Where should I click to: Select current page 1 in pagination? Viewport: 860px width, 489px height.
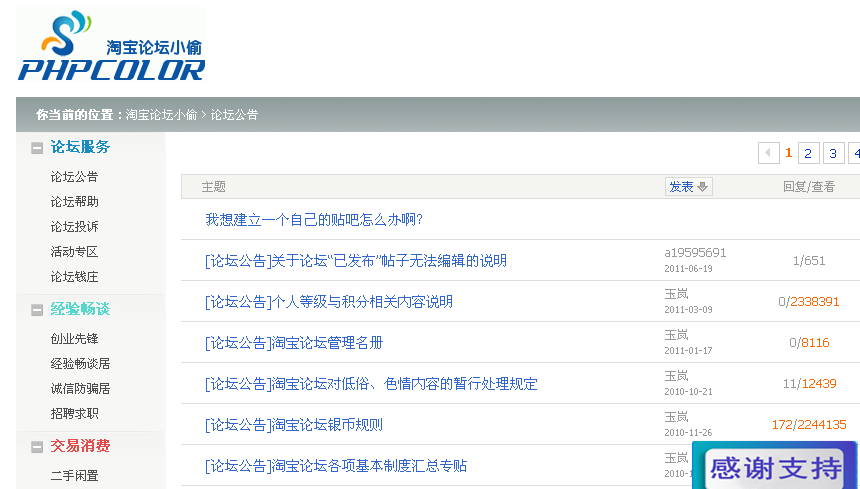click(789, 153)
